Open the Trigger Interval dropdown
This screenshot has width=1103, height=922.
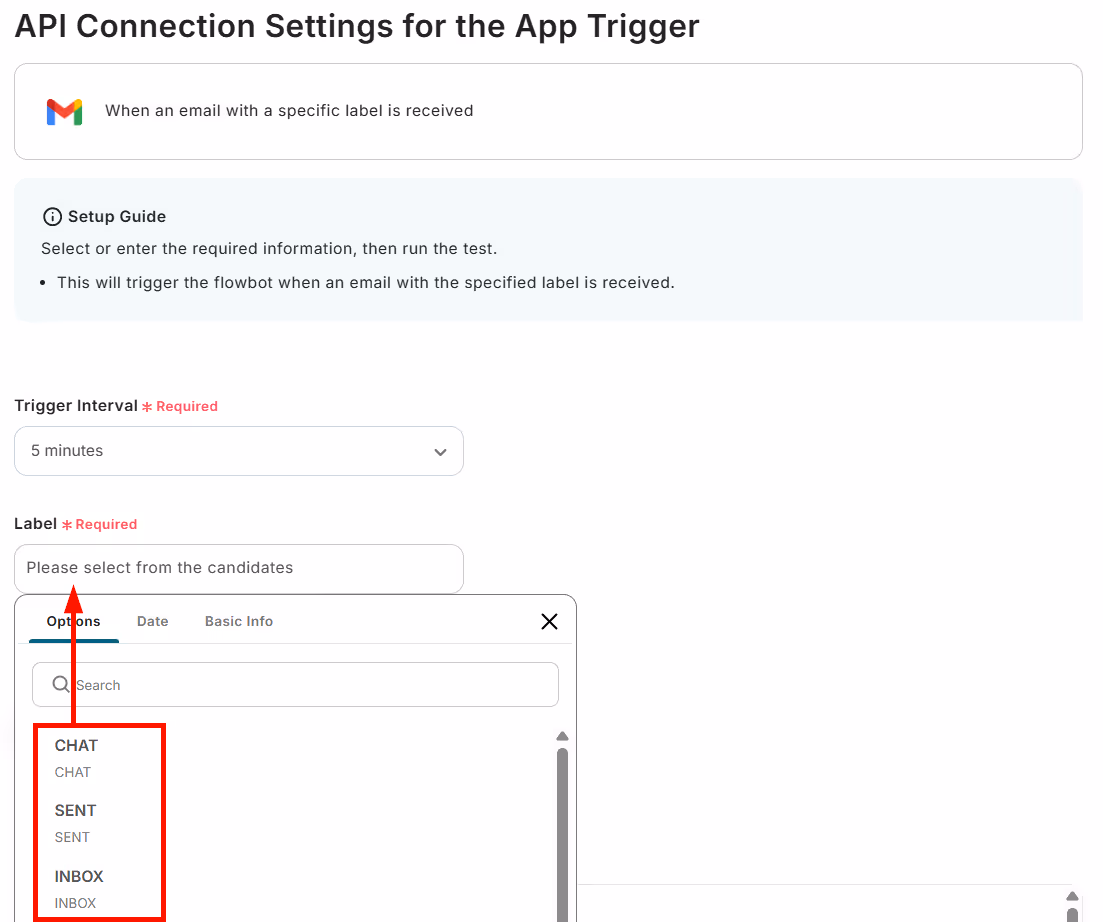pyautogui.click(x=238, y=451)
